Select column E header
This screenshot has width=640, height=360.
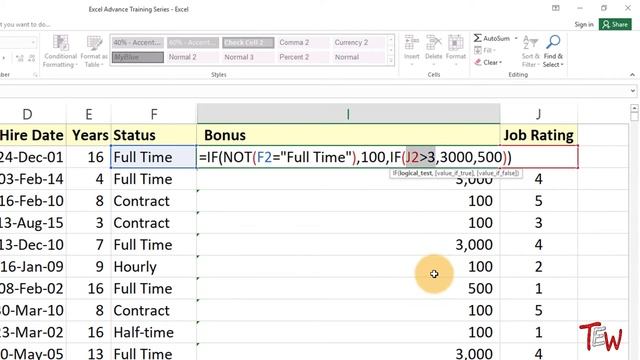click(89, 114)
